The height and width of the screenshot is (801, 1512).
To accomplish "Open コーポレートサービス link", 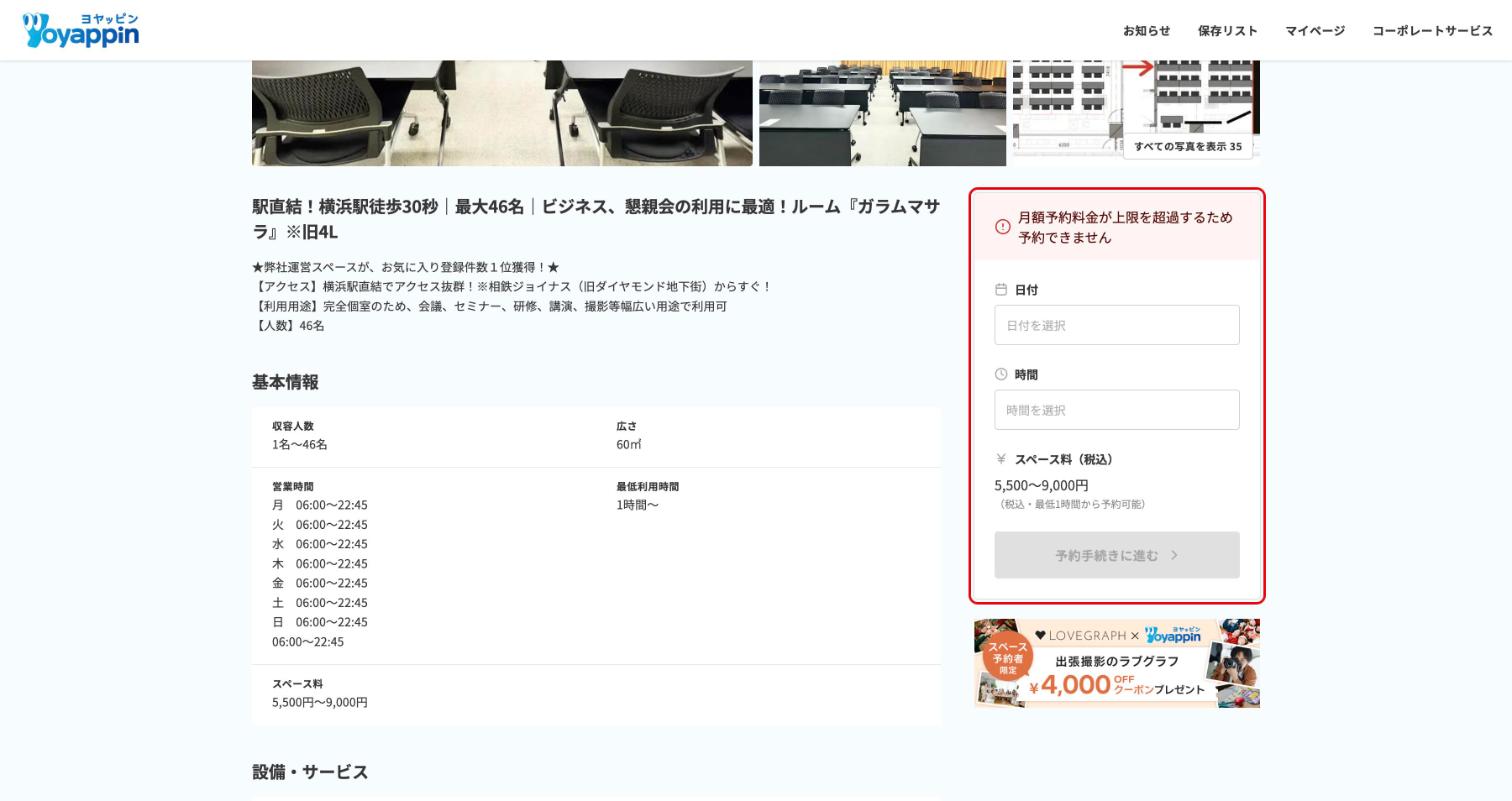I will click(1432, 31).
